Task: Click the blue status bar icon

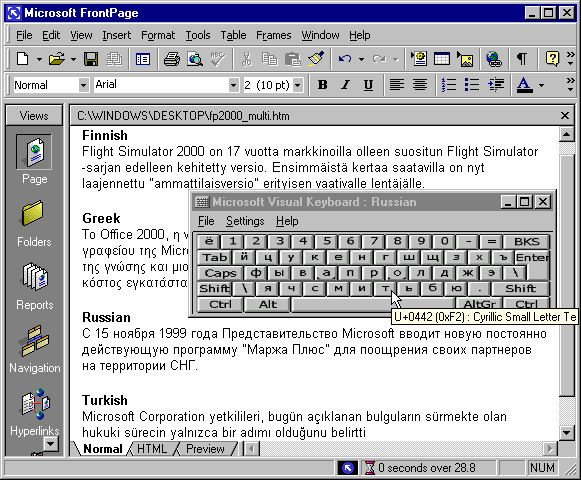Action: click(348, 468)
